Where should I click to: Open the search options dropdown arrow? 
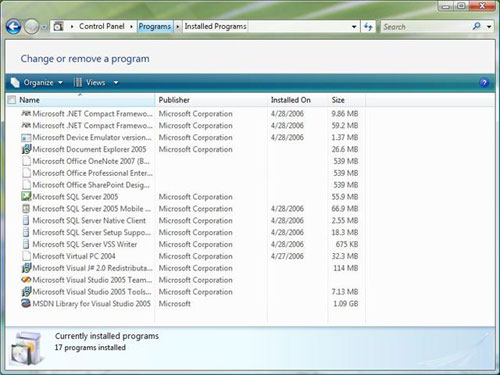[489, 27]
